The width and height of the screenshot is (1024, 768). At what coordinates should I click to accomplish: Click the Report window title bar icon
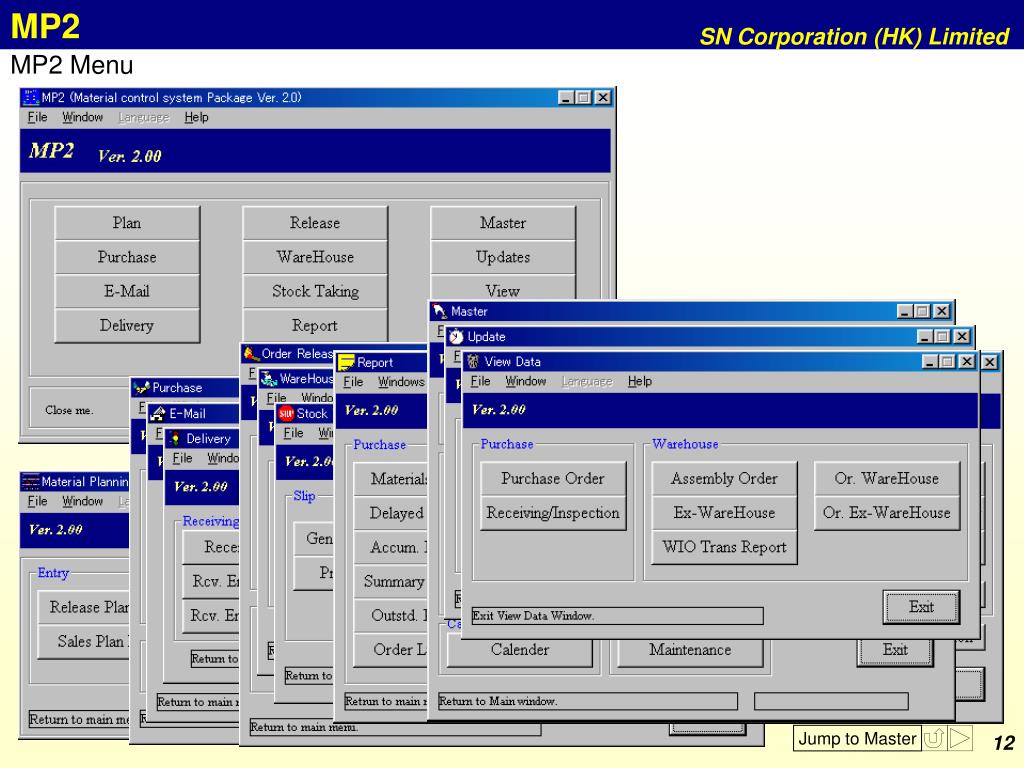click(x=346, y=362)
